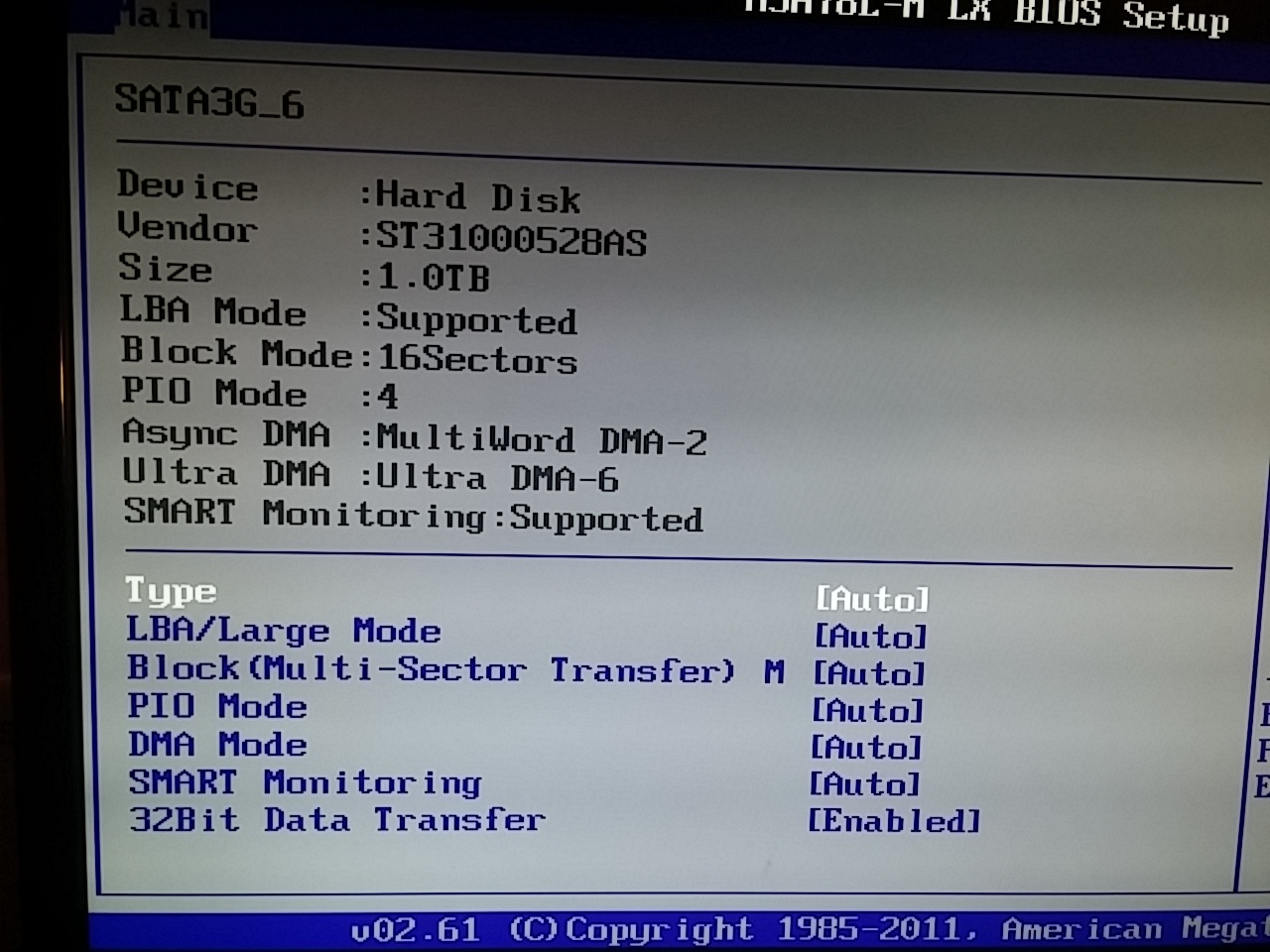Change PIO Mode setting value [Auto]
The height and width of the screenshot is (952, 1270).
tap(867, 710)
